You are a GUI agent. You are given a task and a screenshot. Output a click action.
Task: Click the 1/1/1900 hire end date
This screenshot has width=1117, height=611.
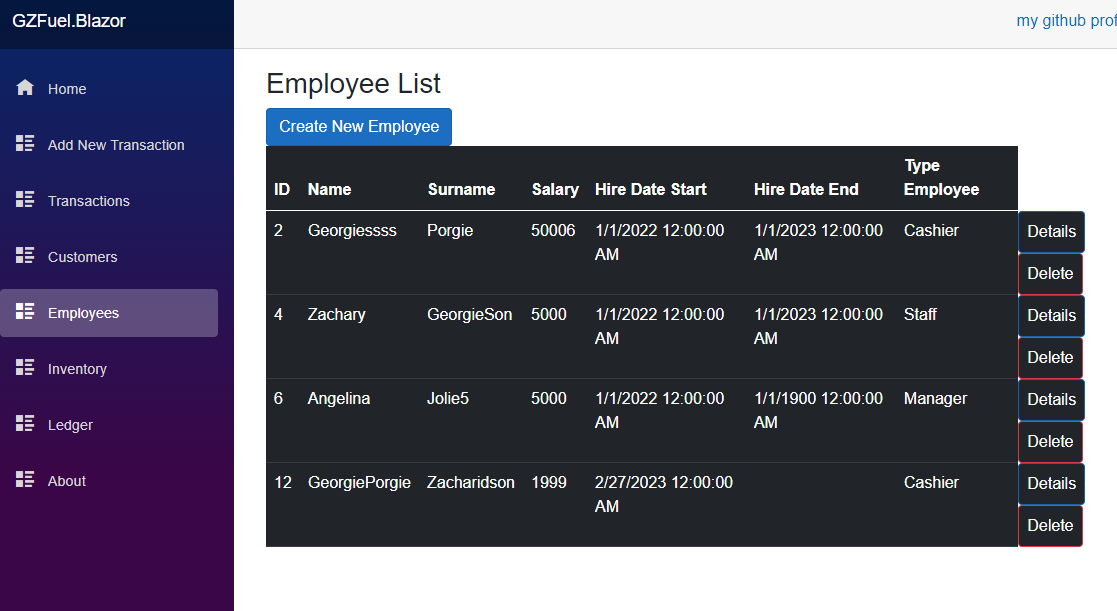(819, 410)
